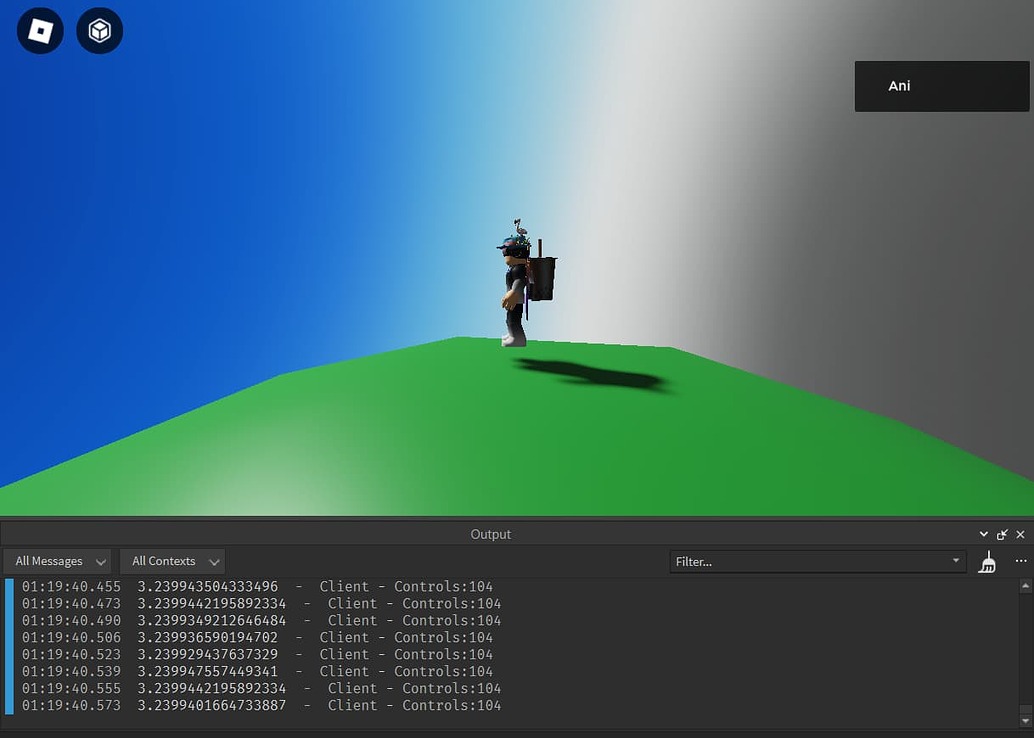Pop out the Output panel via dock icon
1034x738 pixels.
(x=1002, y=534)
